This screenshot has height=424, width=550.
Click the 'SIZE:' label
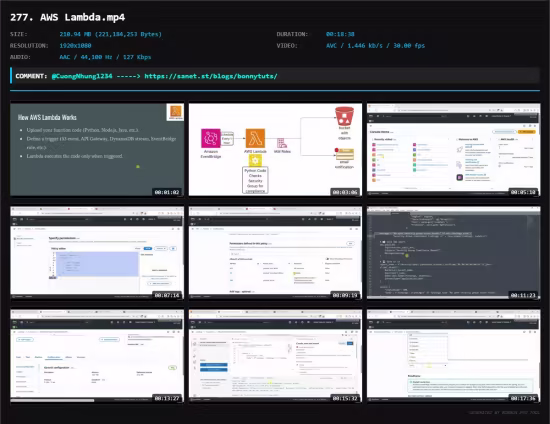pyautogui.click(x=19, y=34)
